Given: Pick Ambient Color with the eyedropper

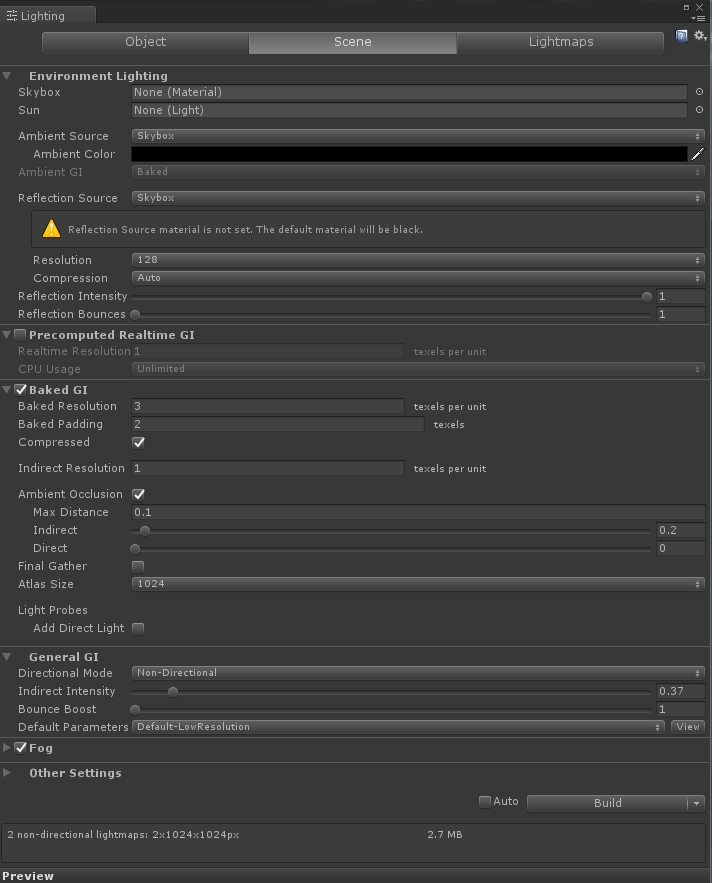Looking at the screenshot, I should (x=697, y=154).
